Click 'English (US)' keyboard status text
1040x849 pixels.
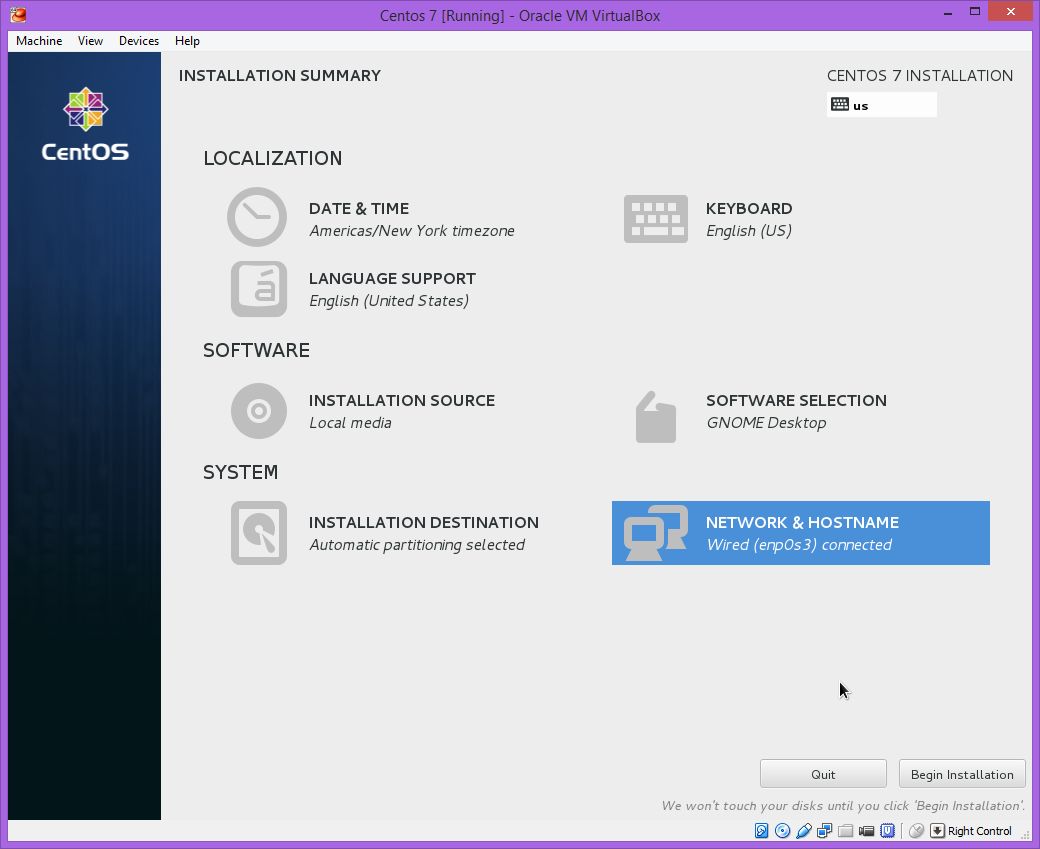749,231
